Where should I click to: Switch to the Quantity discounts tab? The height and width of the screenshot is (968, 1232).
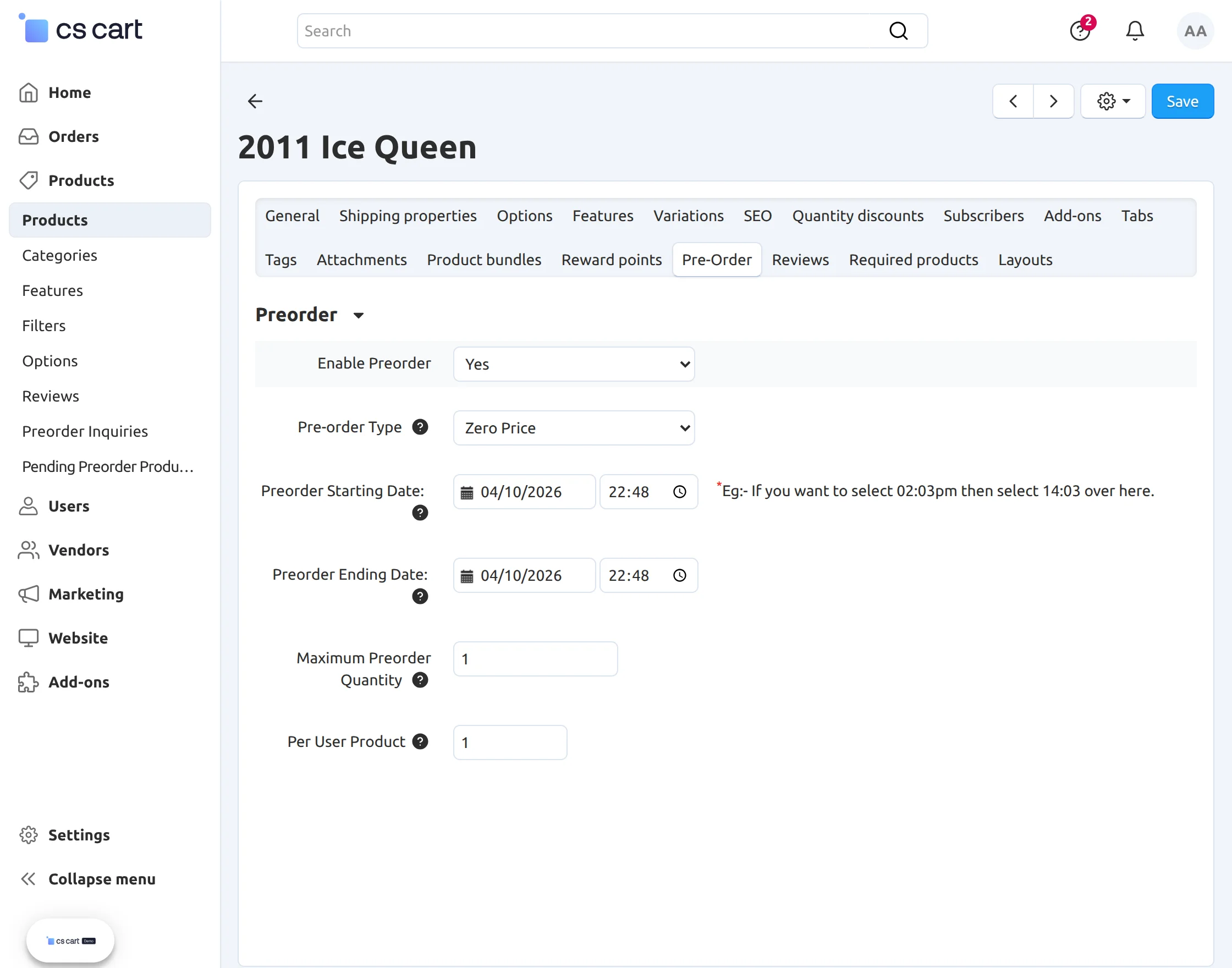click(x=857, y=216)
